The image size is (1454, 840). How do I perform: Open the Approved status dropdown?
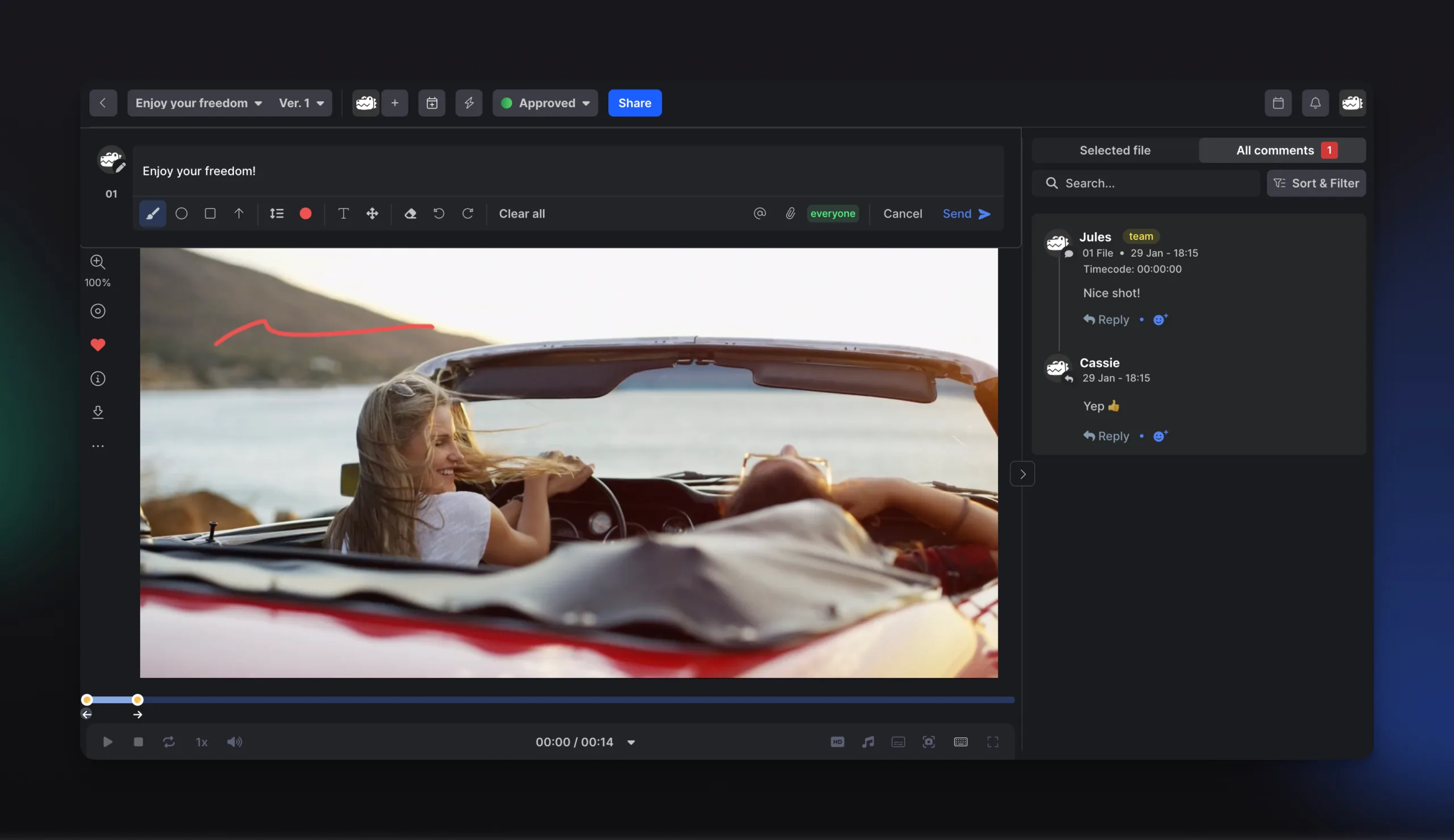pyautogui.click(x=545, y=103)
